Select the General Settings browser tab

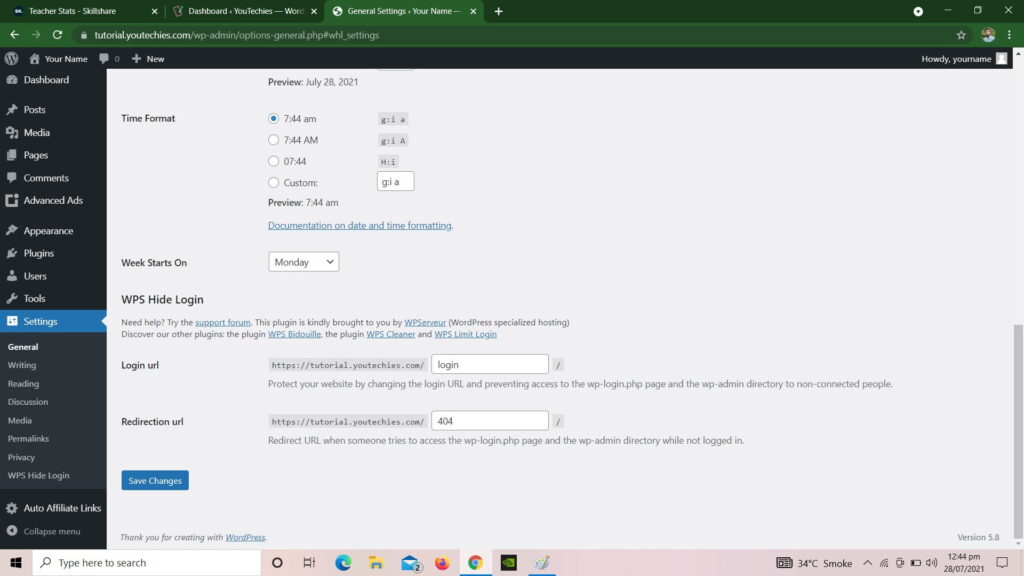[404, 11]
